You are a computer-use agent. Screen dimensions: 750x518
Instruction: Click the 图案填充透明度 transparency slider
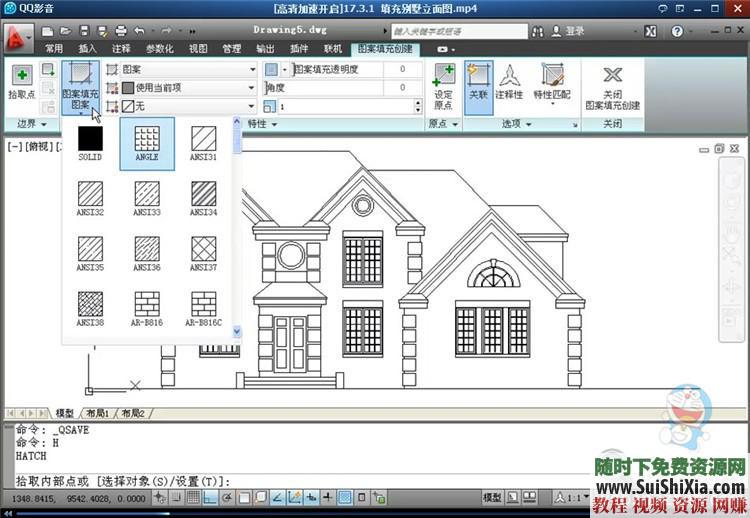point(356,70)
